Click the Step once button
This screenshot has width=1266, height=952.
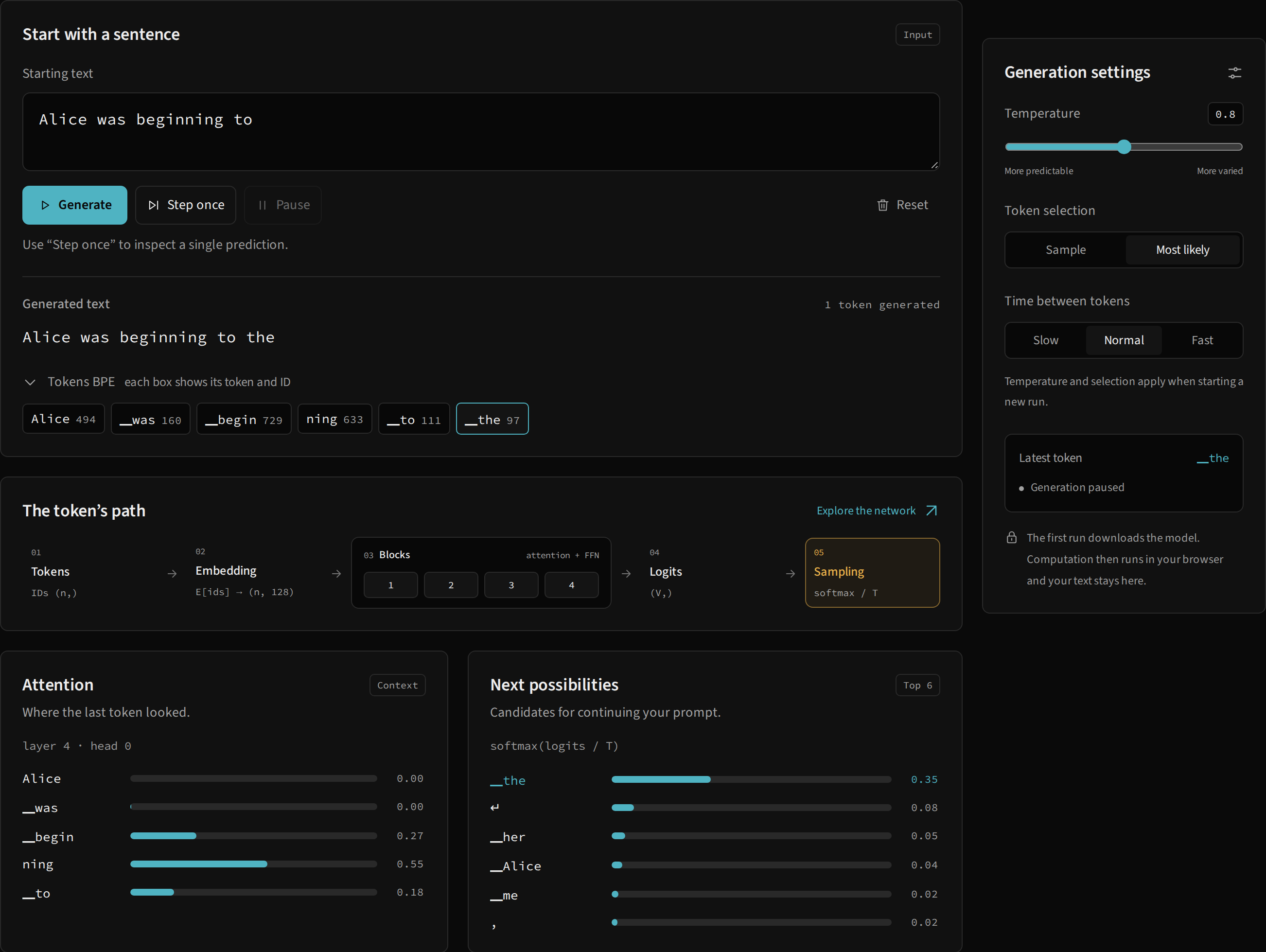[x=185, y=205]
